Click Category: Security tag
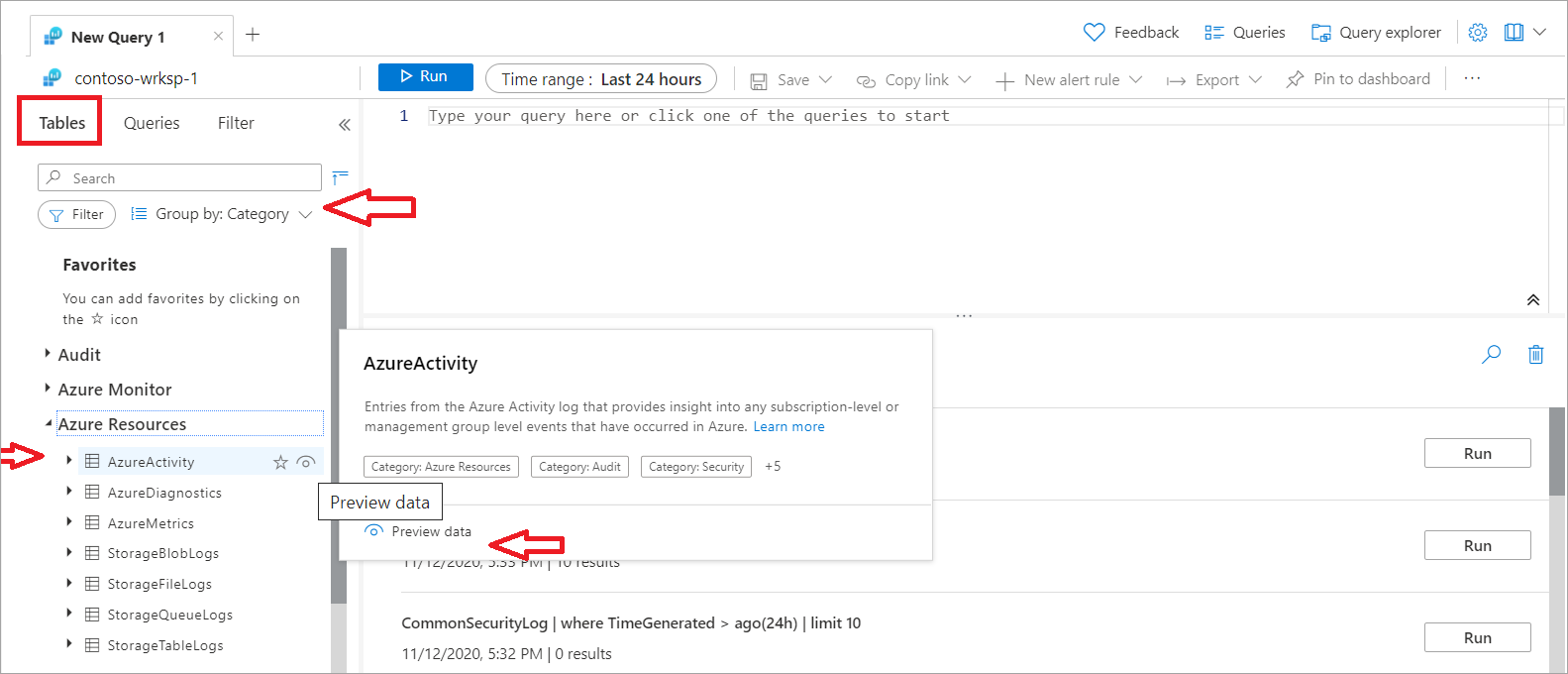 pyautogui.click(x=696, y=466)
